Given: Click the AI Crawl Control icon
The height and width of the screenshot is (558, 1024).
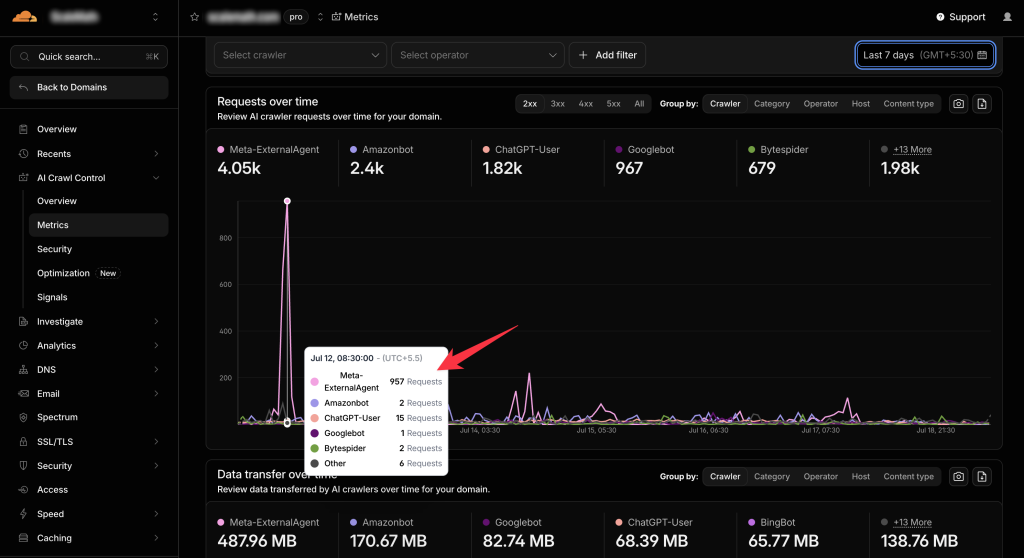Looking at the screenshot, I should (x=24, y=178).
